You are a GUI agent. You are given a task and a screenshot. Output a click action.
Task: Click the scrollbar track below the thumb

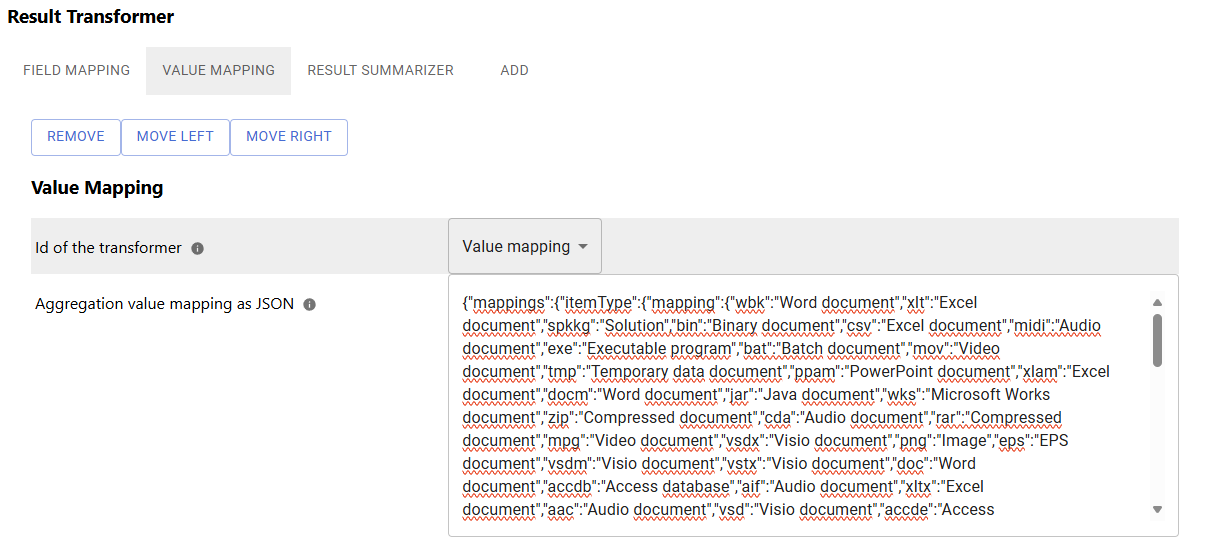[1157, 435]
